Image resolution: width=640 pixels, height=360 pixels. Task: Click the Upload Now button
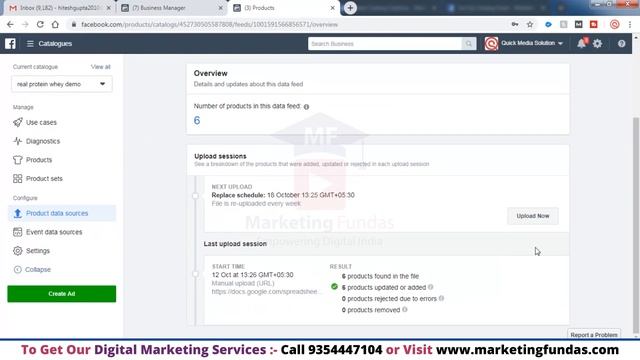click(533, 216)
